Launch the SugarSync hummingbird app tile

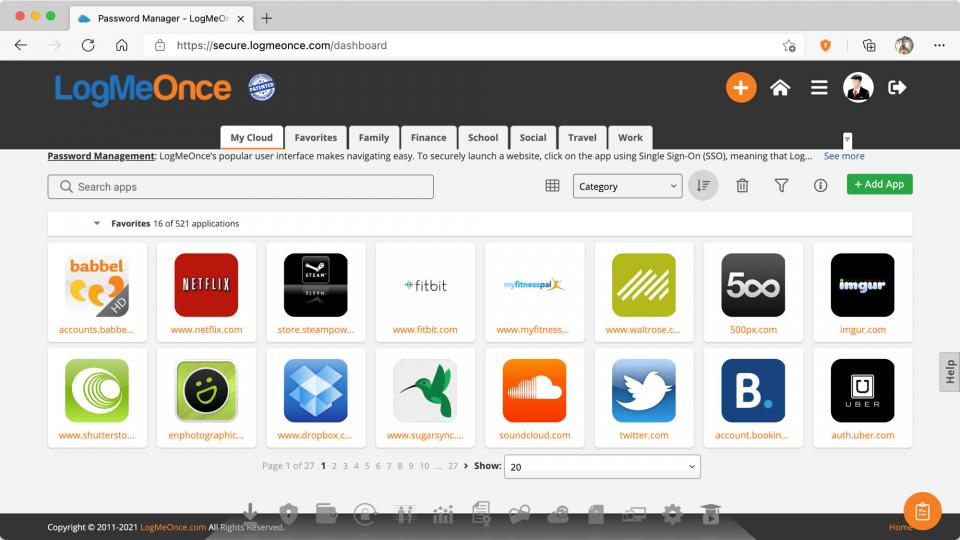(x=425, y=398)
